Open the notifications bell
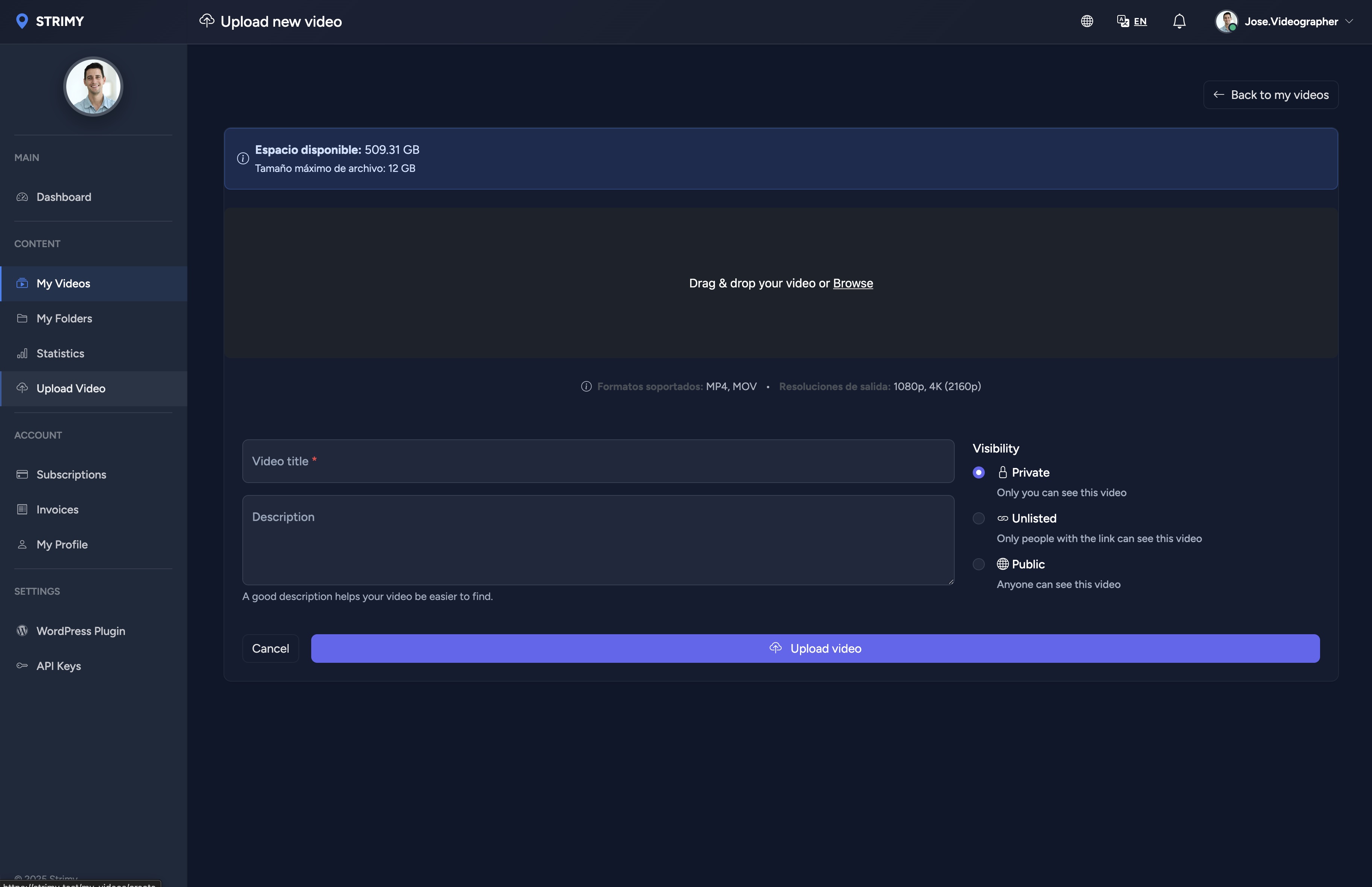The width and height of the screenshot is (1372, 887). point(1179,21)
